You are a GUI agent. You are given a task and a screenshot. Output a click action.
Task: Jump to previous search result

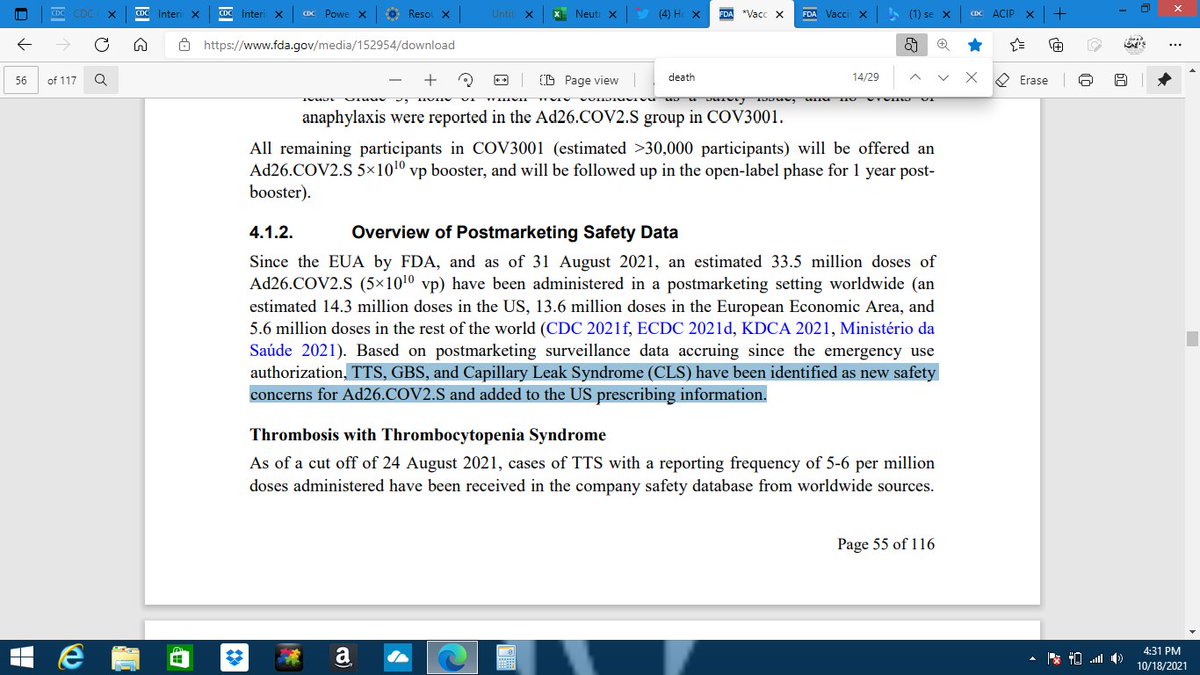[x=915, y=77]
